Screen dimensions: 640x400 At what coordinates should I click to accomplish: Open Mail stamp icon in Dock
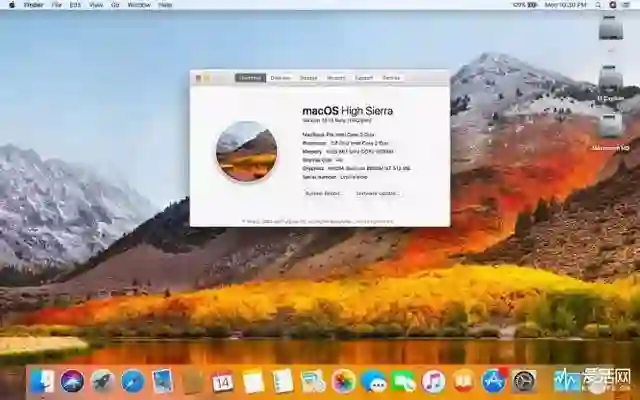[162, 381]
